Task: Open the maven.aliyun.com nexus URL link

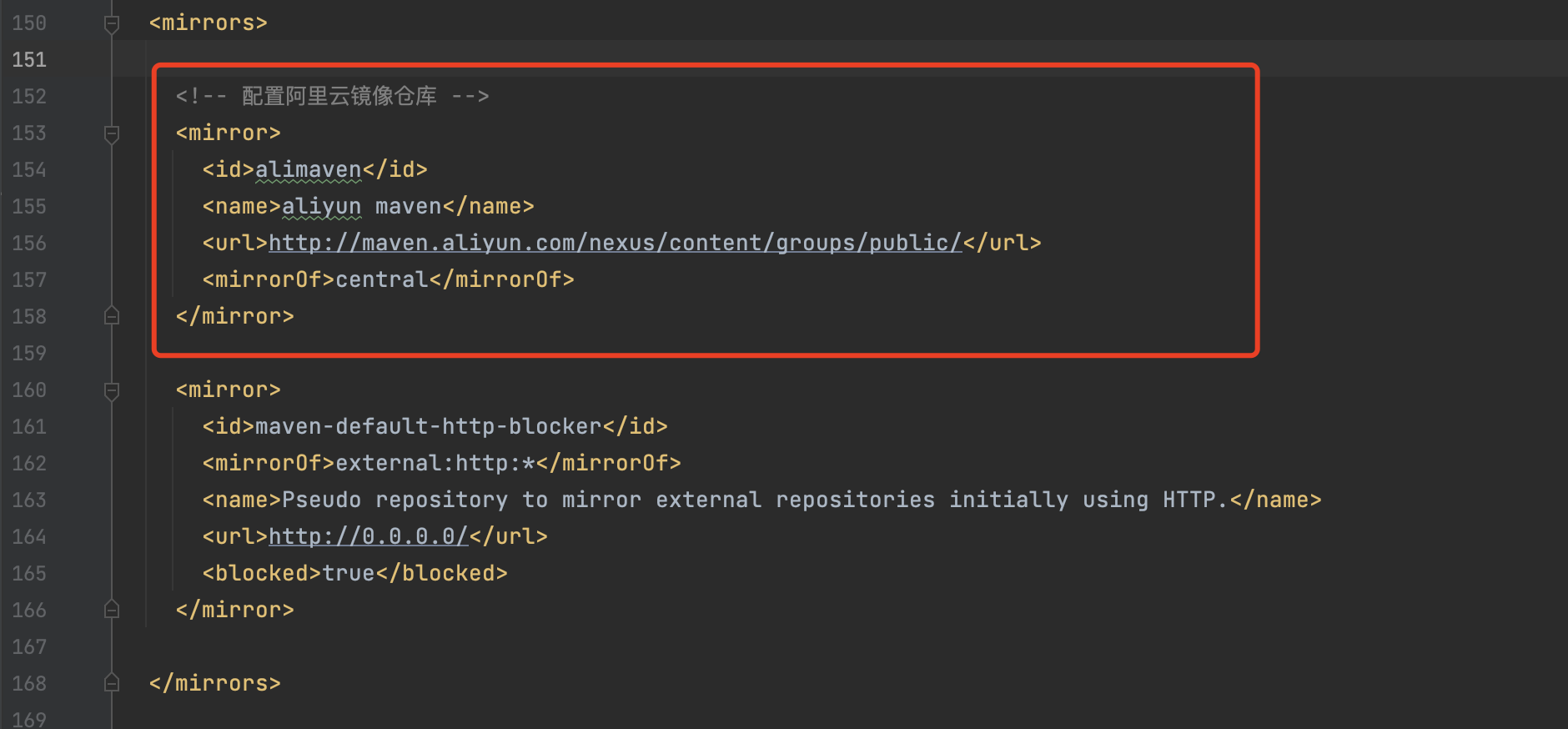Action: click(616, 243)
